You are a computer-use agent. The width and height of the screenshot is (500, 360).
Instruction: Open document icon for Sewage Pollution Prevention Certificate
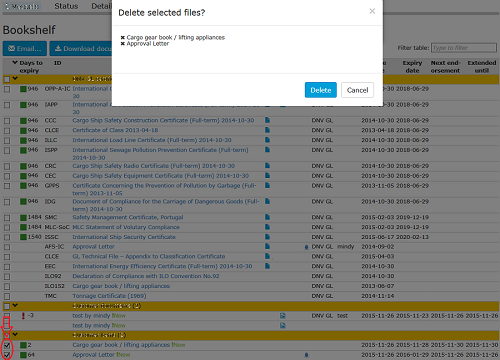click(267, 150)
